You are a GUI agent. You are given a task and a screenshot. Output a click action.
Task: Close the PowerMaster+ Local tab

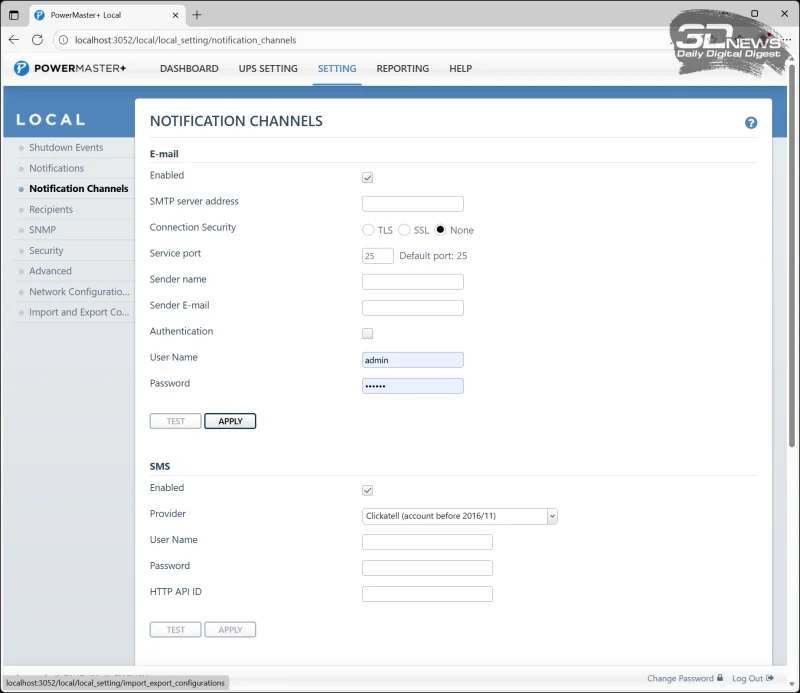tap(176, 15)
